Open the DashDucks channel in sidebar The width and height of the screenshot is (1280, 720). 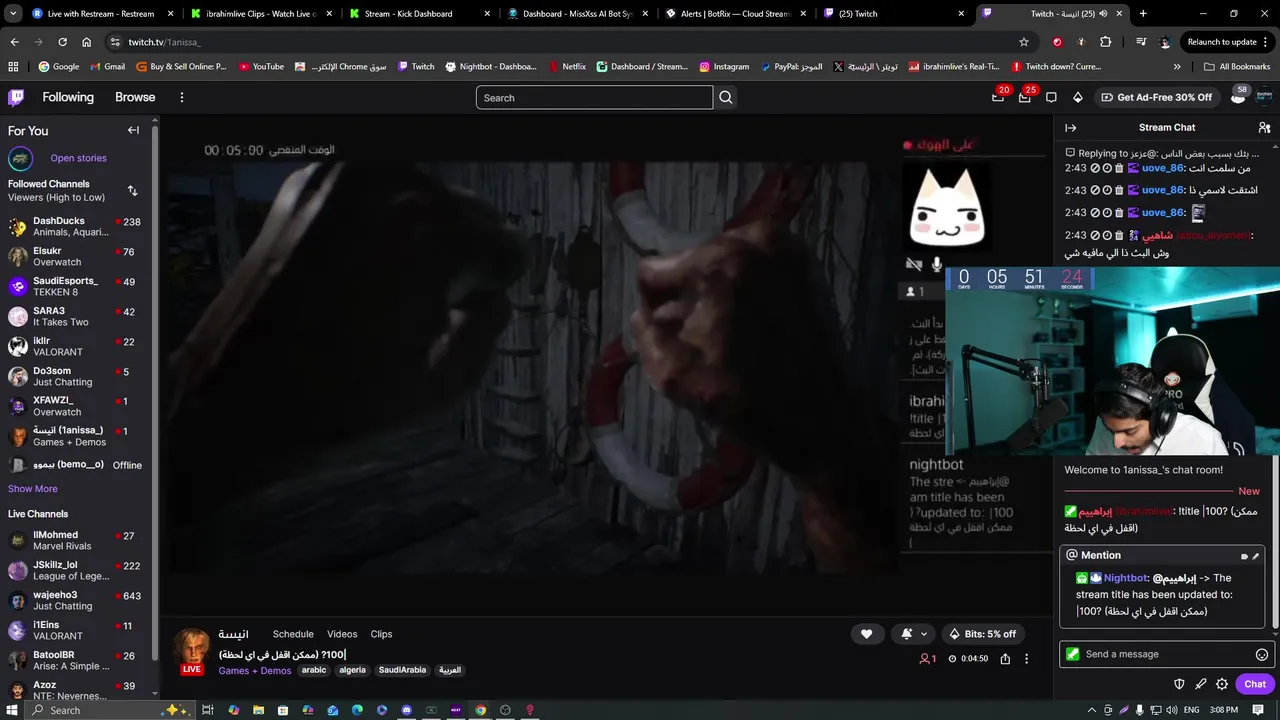[75, 226]
